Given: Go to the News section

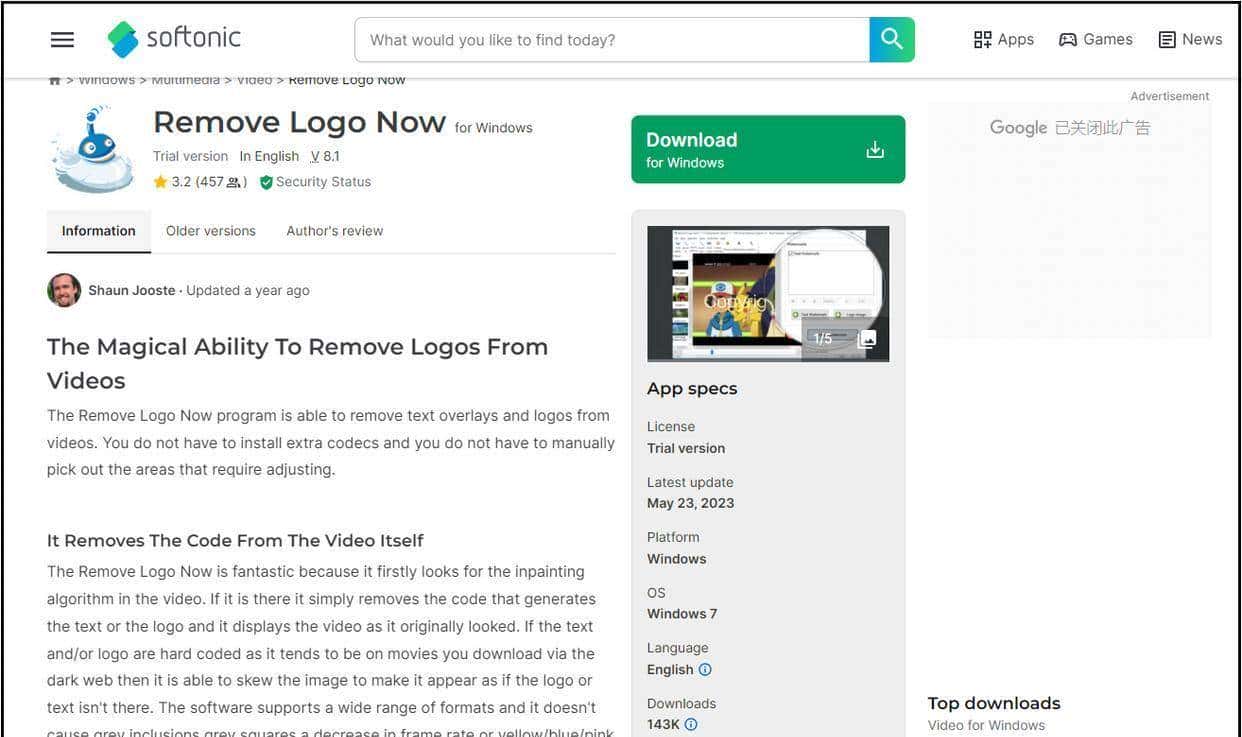Looking at the screenshot, I should point(1190,40).
